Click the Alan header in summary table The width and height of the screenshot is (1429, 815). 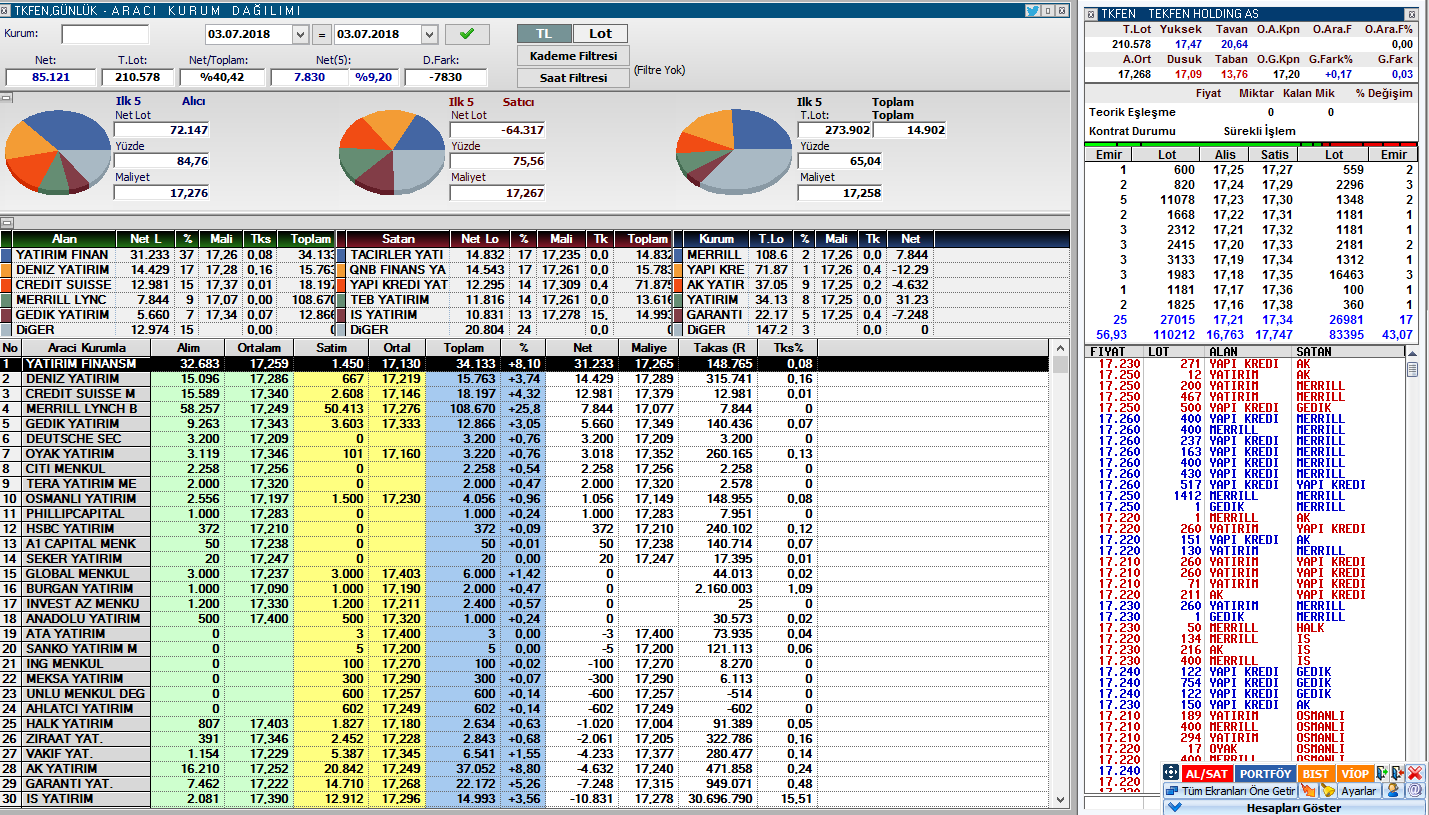coord(64,239)
